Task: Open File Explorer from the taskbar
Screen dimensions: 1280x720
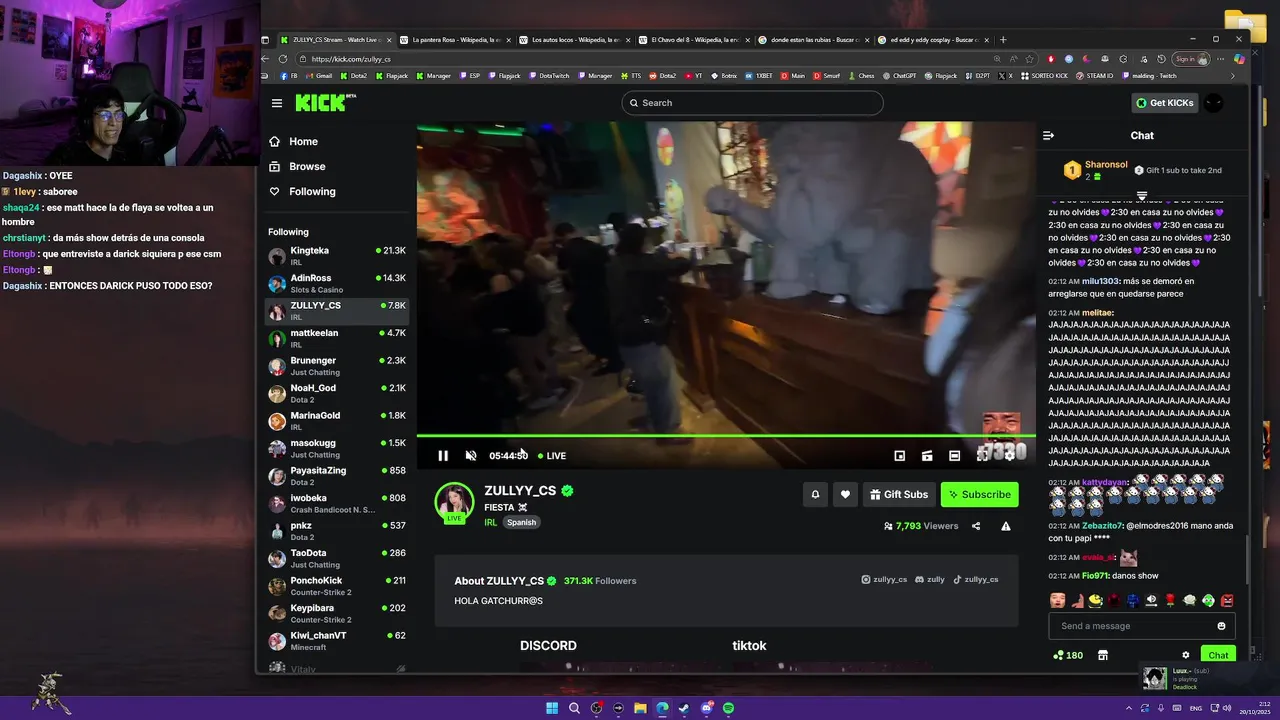Action: coord(640,708)
